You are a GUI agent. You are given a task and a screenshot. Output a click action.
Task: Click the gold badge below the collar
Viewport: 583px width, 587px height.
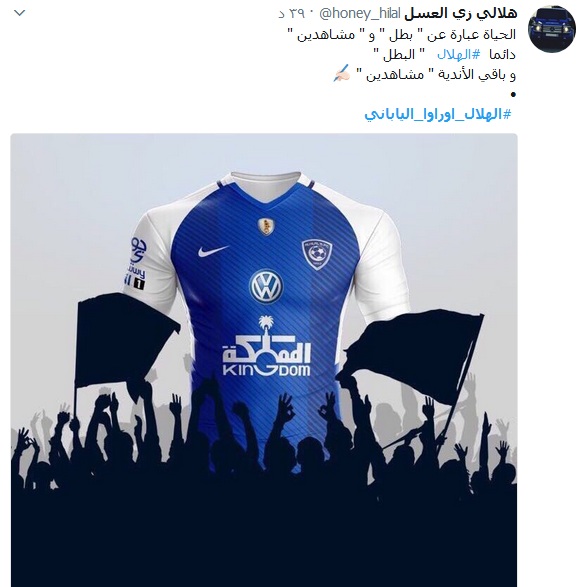(x=266, y=227)
